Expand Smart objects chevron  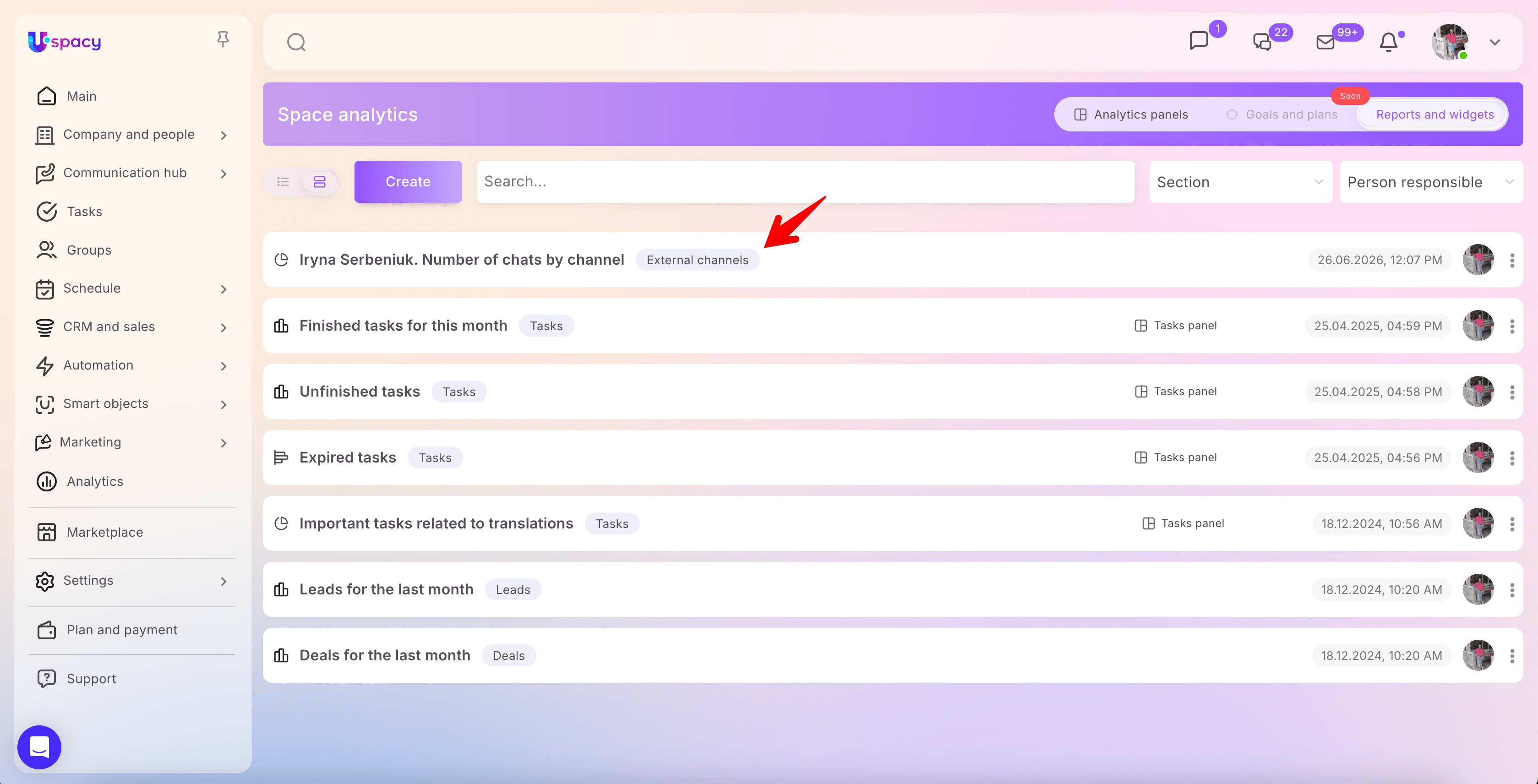(x=224, y=405)
